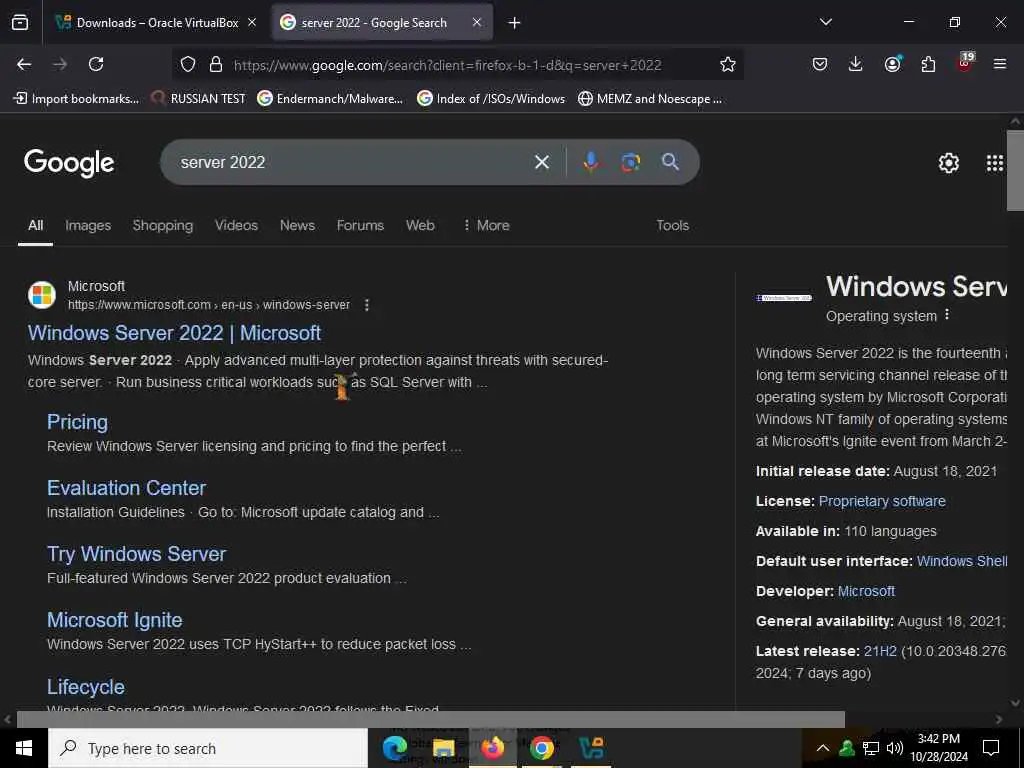This screenshot has width=1024, height=768.
Task: Open Import bookmarks bookmark
Action: [76, 99]
